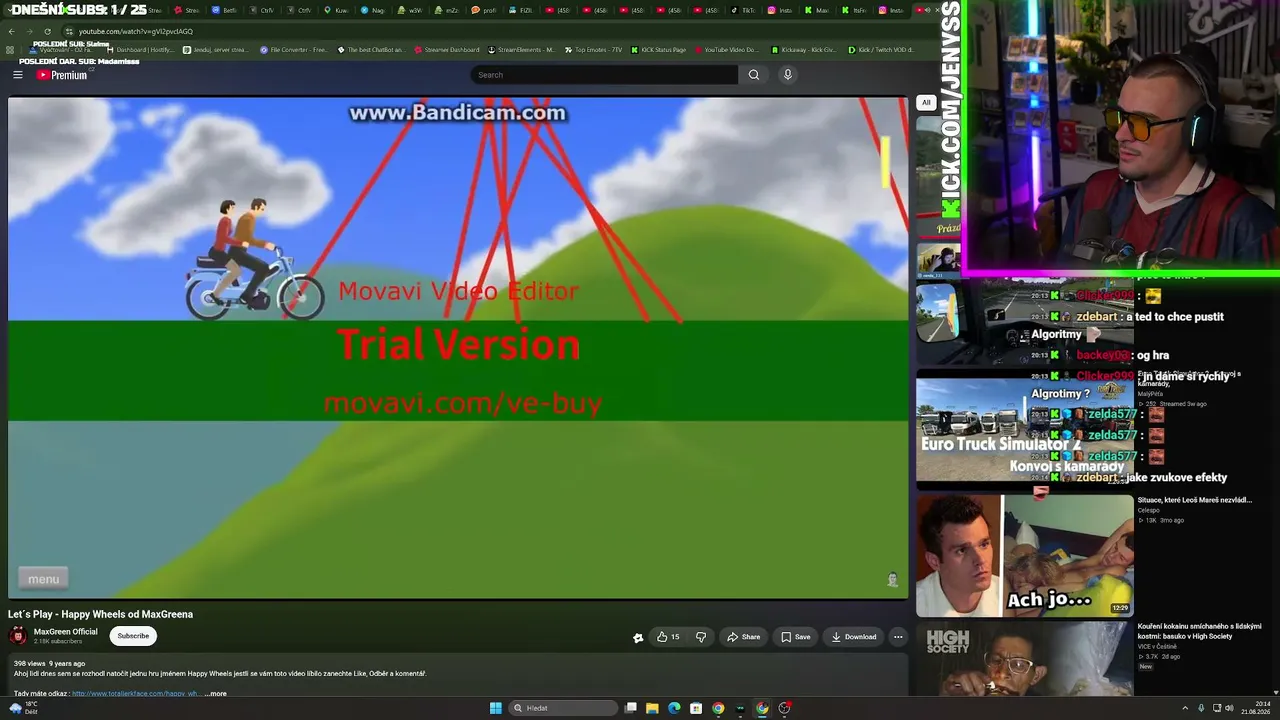1280x720 pixels.
Task: Click the puzzle-piece extension icon beside Like
Action: click(x=638, y=637)
